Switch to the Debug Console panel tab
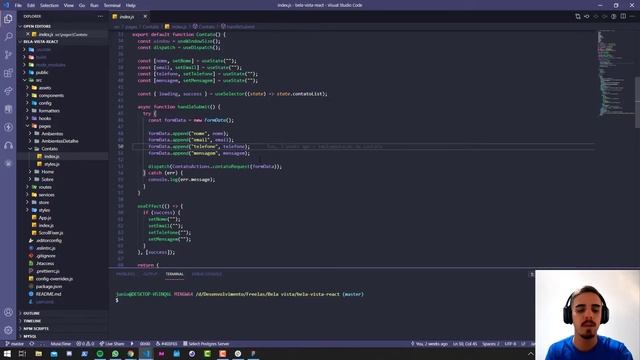This screenshot has width=640, height=360. [x=207, y=274]
